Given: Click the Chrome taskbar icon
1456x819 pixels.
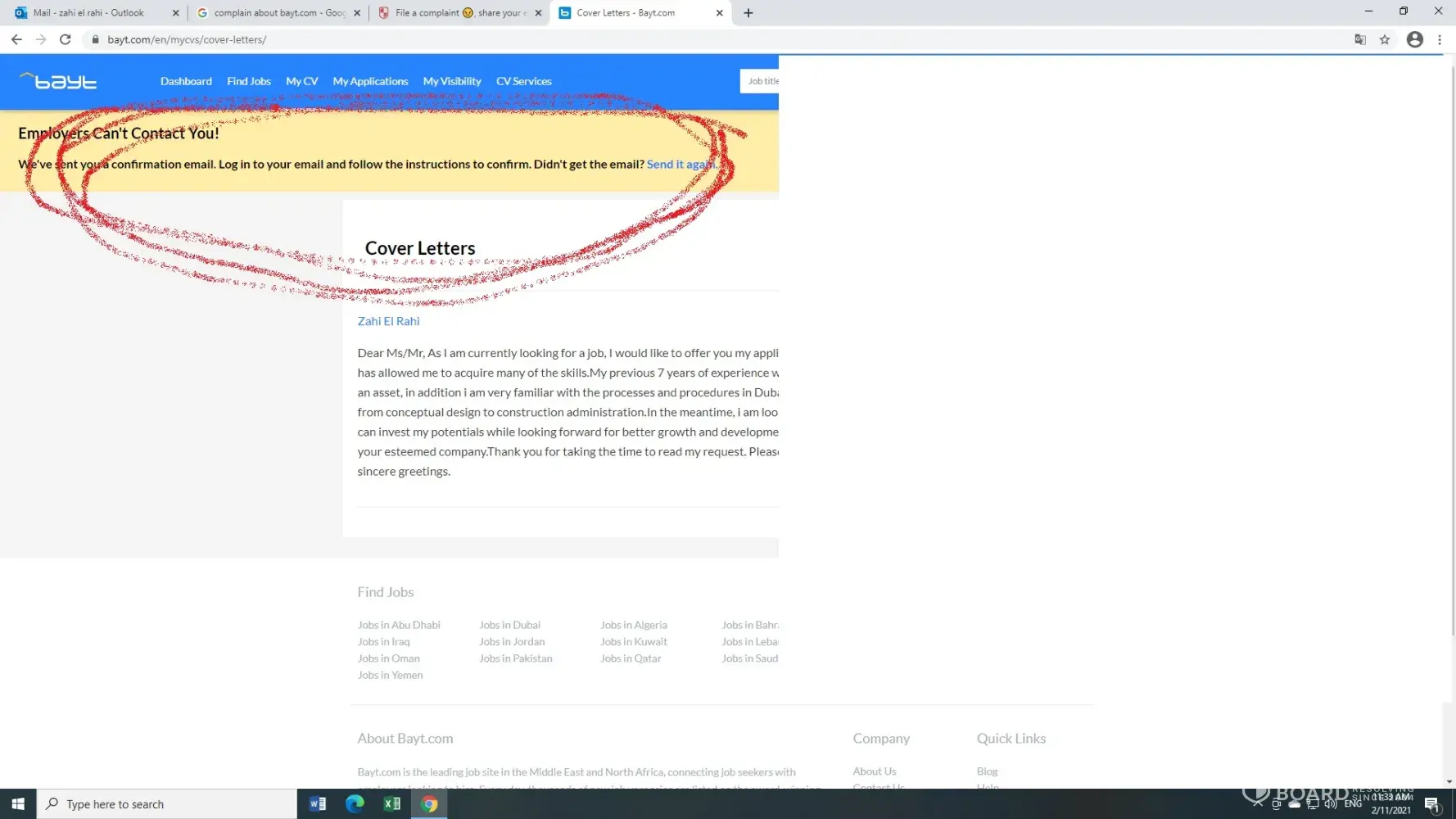Looking at the screenshot, I should [429, 804].
